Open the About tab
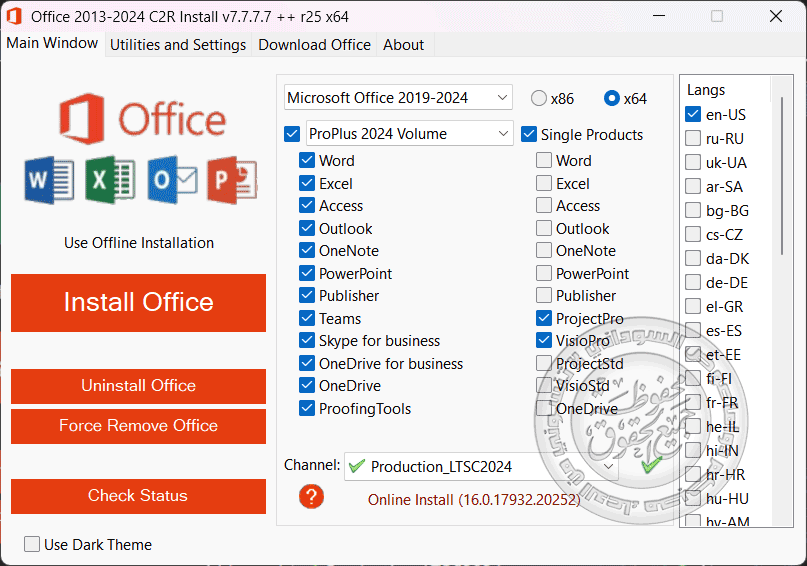The image size is (807, 566). tap(404, 45)
